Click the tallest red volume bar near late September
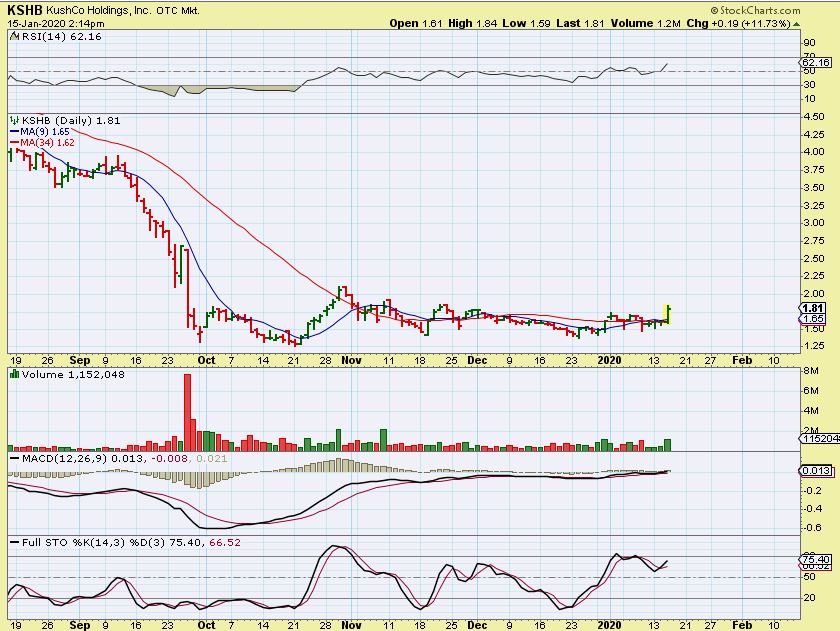This screenshot has height=631, width=840. tap(188, 412)
